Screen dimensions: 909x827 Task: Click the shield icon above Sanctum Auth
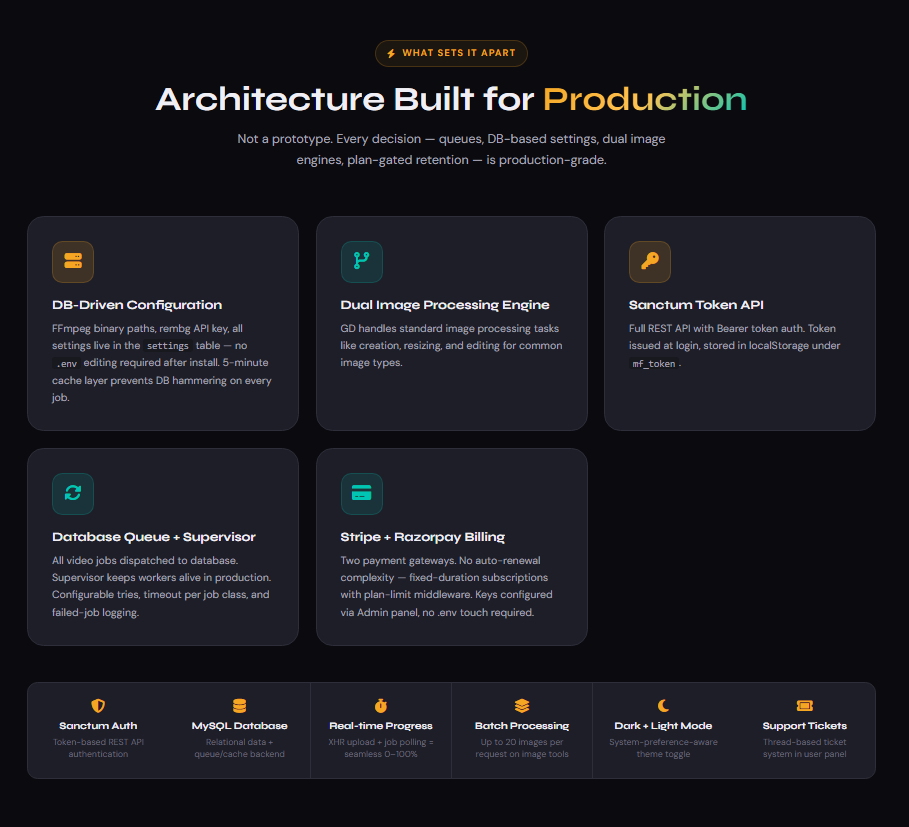point(98,705)
